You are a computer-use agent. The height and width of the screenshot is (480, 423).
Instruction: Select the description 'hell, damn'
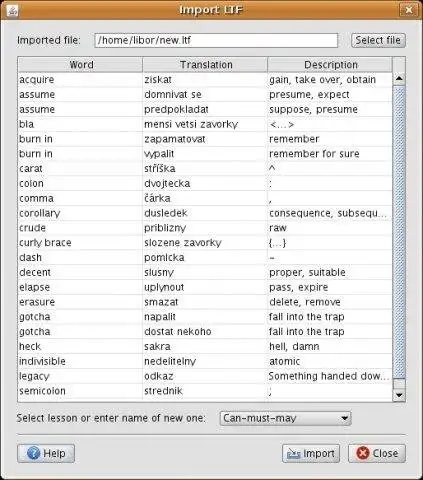330,347
